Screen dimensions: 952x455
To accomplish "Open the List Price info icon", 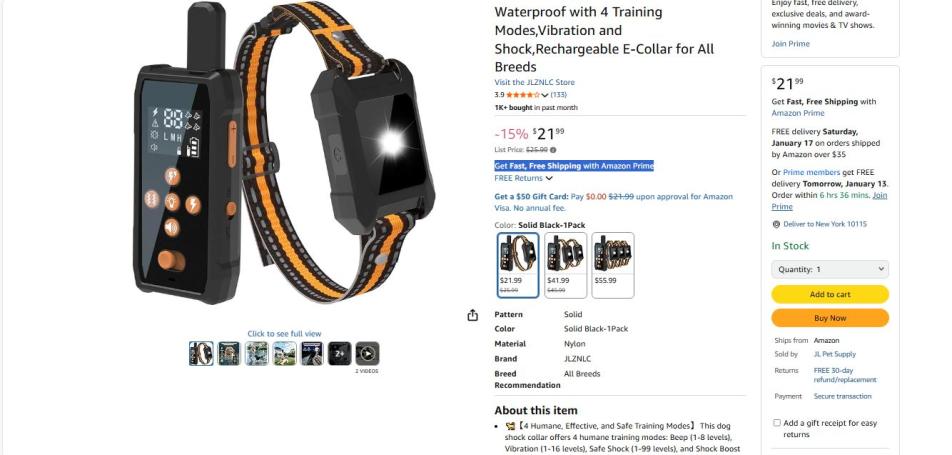I will click(553, 149).
